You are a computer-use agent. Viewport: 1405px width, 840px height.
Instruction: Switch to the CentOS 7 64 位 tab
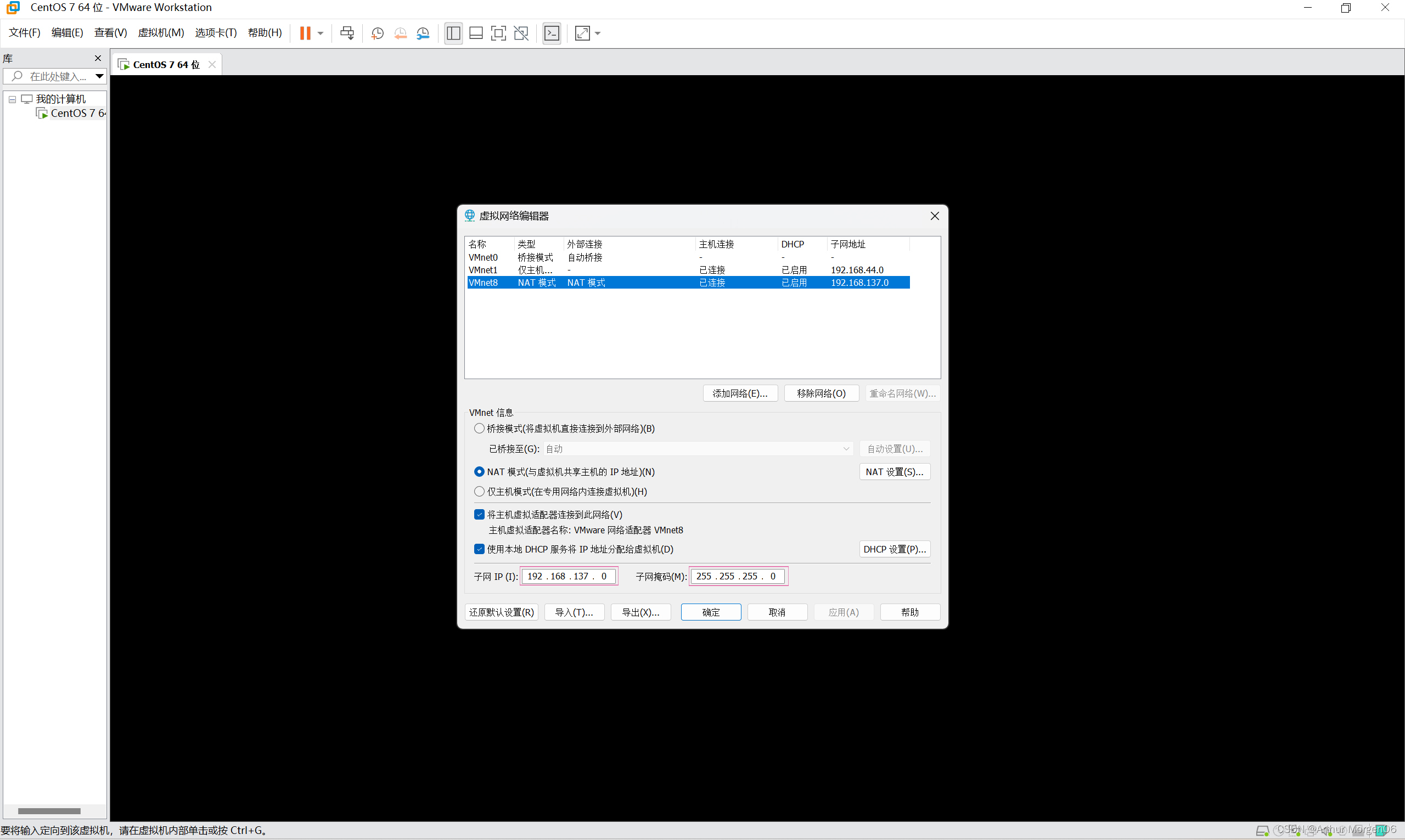pyautogui.click(x=166, y=65)
